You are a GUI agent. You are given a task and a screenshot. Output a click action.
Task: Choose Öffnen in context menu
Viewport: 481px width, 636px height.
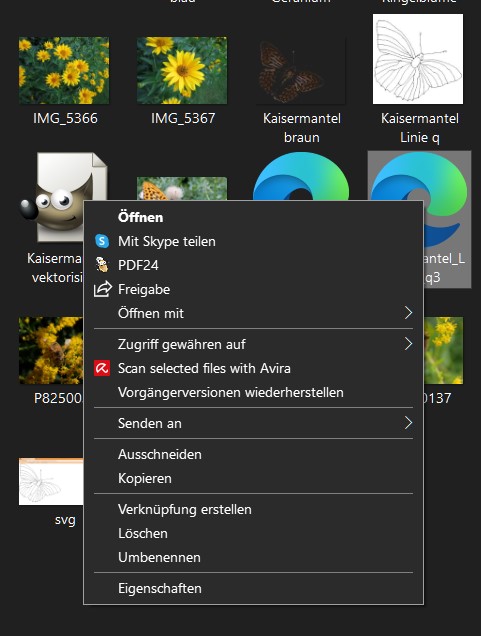point(253,217)
